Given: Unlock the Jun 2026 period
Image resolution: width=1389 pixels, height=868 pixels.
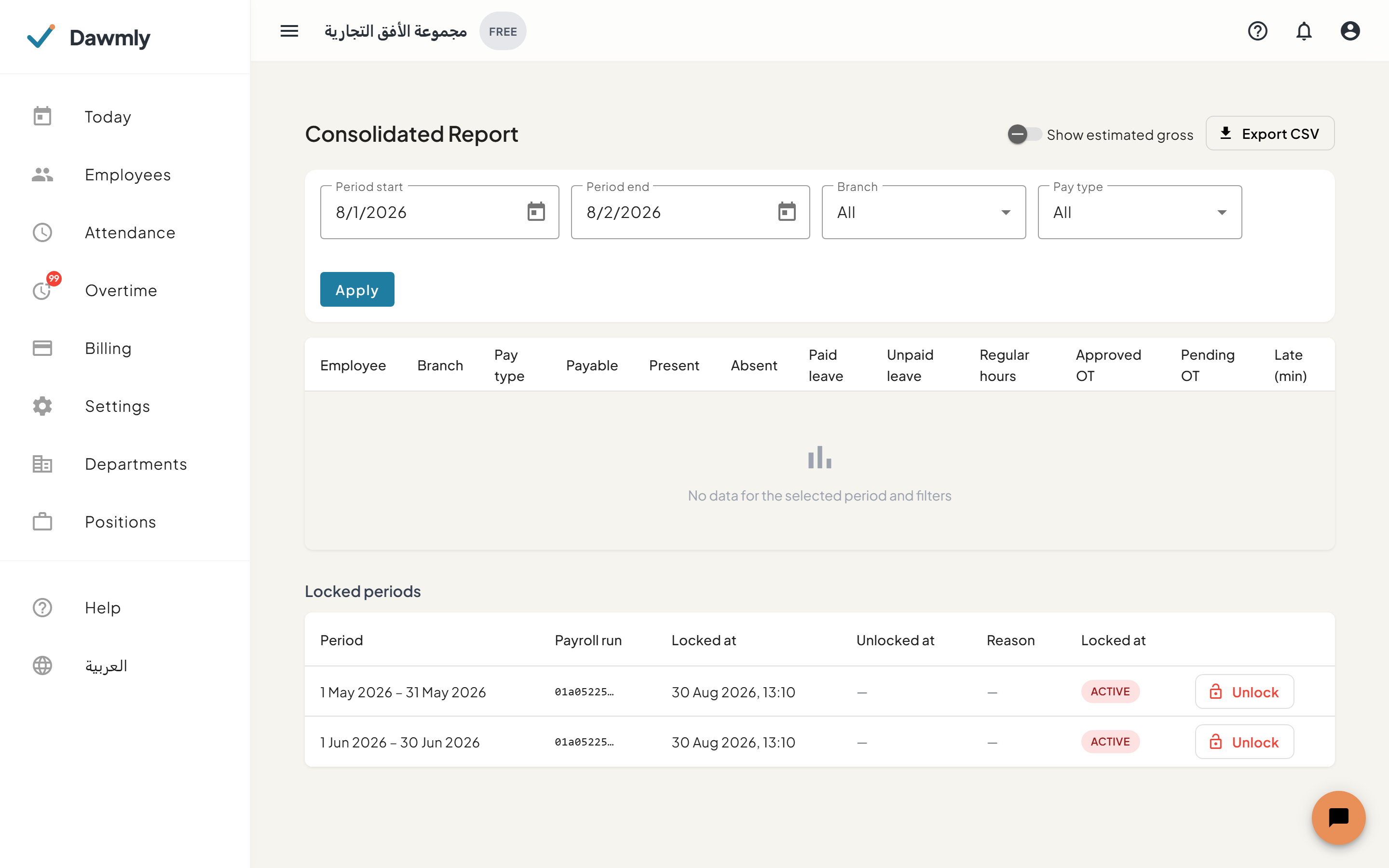Looking at the screenshot, I should point(1244,742).
